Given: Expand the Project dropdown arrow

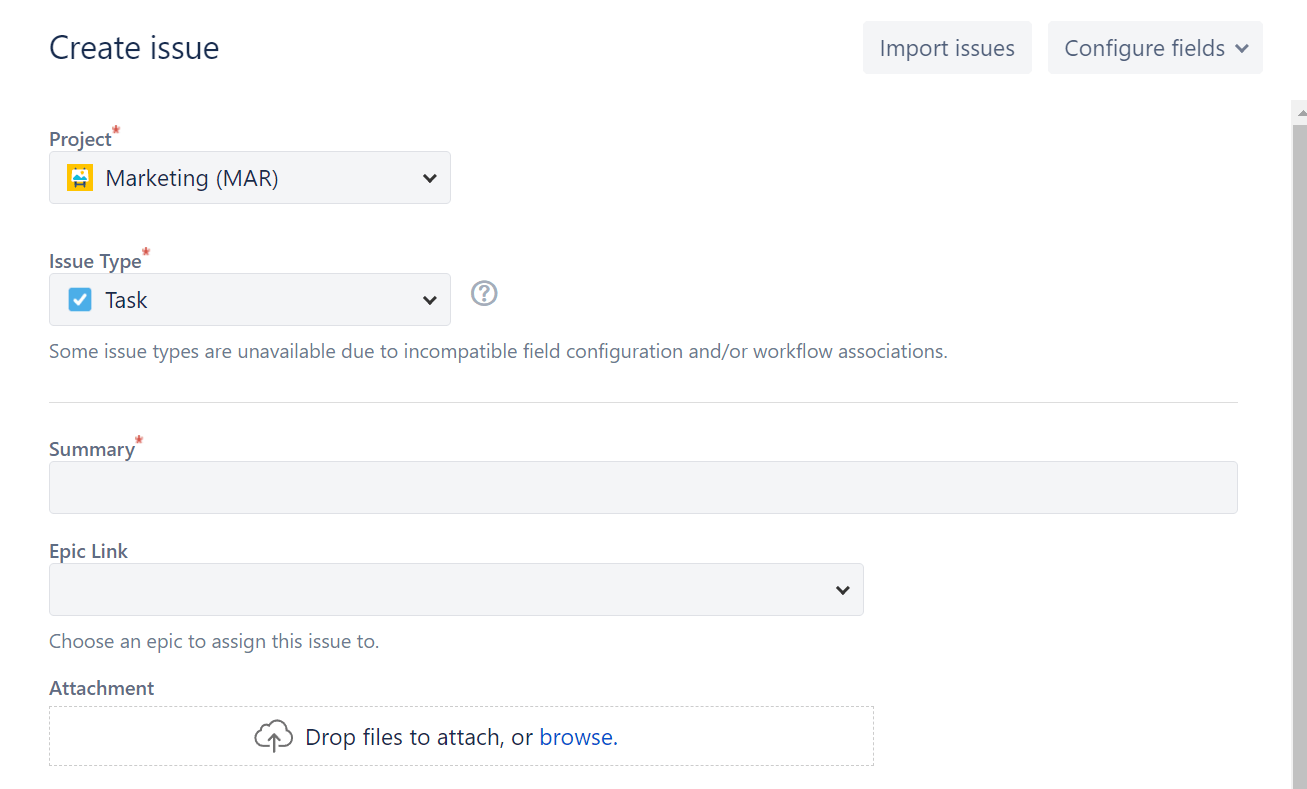Looking at the screenshot, I should click(430, 179).
